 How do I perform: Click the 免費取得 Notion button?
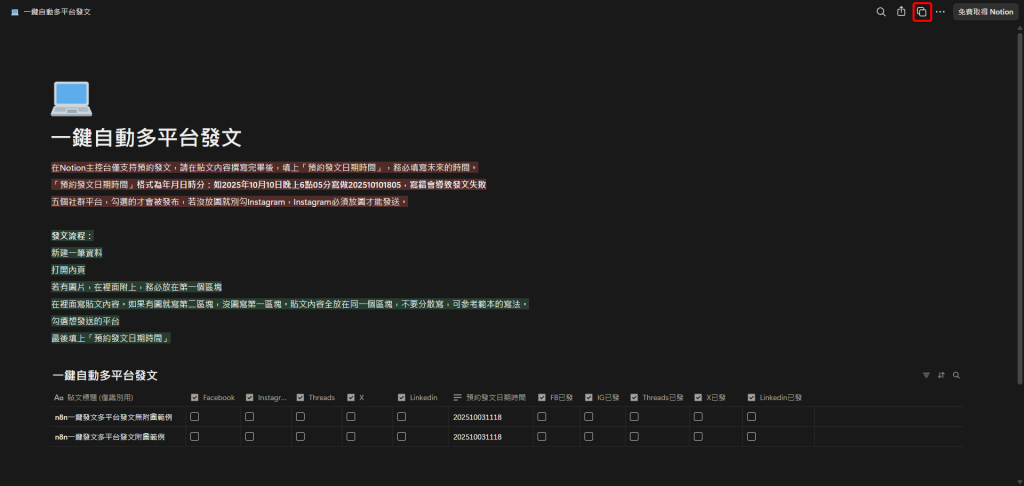coord(985,12)
